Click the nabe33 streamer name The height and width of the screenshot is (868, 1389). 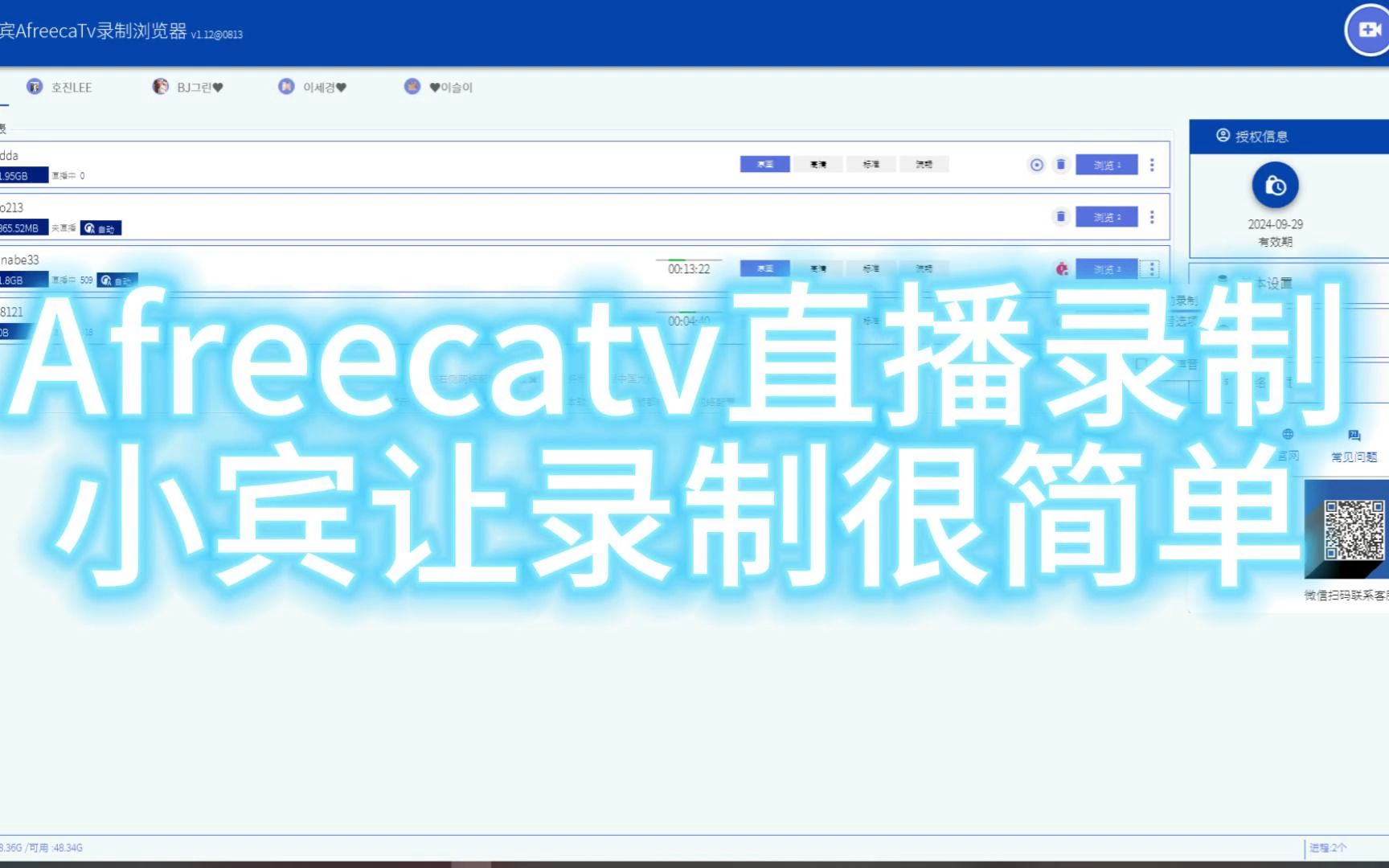19,260
